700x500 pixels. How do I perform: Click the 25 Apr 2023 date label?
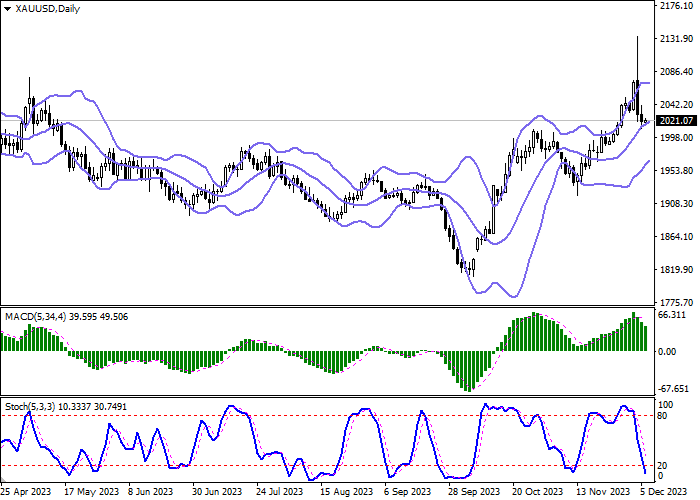(26, 492)
